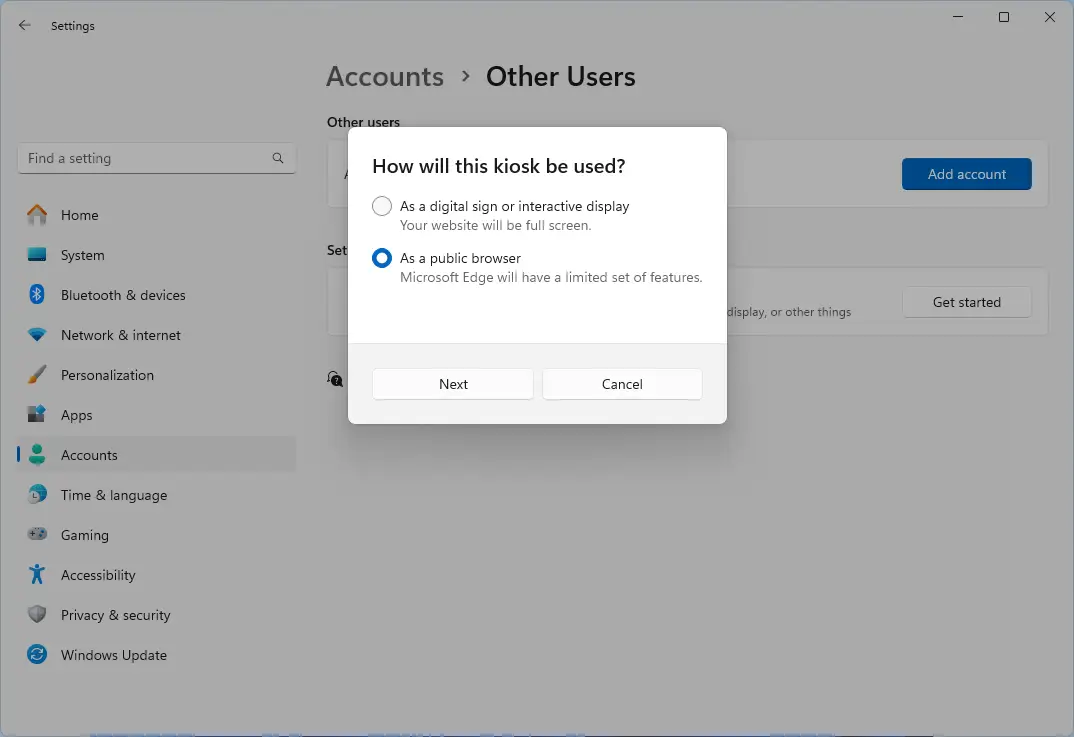Click the "Privacy & security" sidebar label
This screenshot has height=737, width=1074.
click(116, 615)
